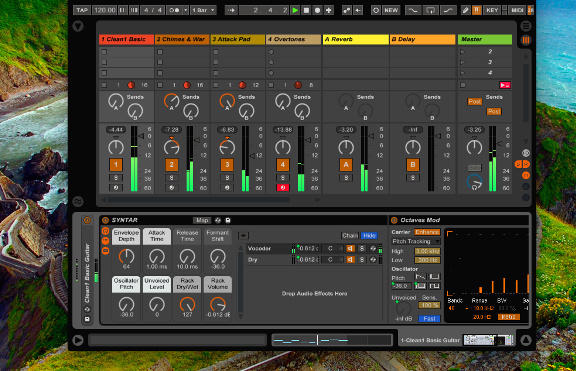Image resolution: width=576 pixels, height=371 pixels.
Task: Click track 1 Send A knob
Action: (116, 101)
